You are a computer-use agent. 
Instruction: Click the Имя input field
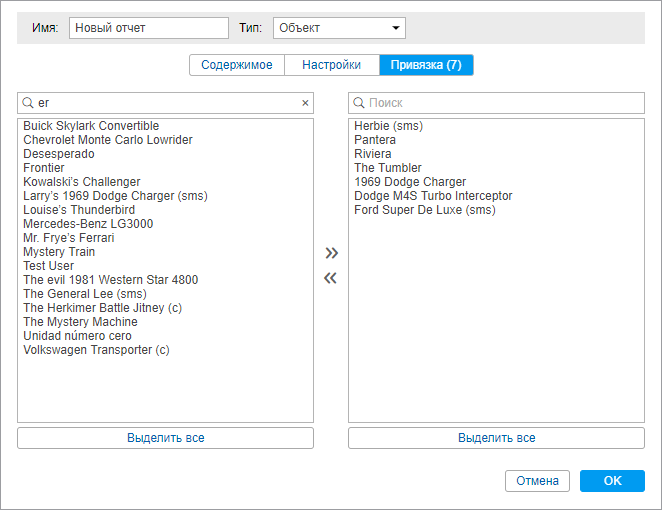[x=149, y=28]
